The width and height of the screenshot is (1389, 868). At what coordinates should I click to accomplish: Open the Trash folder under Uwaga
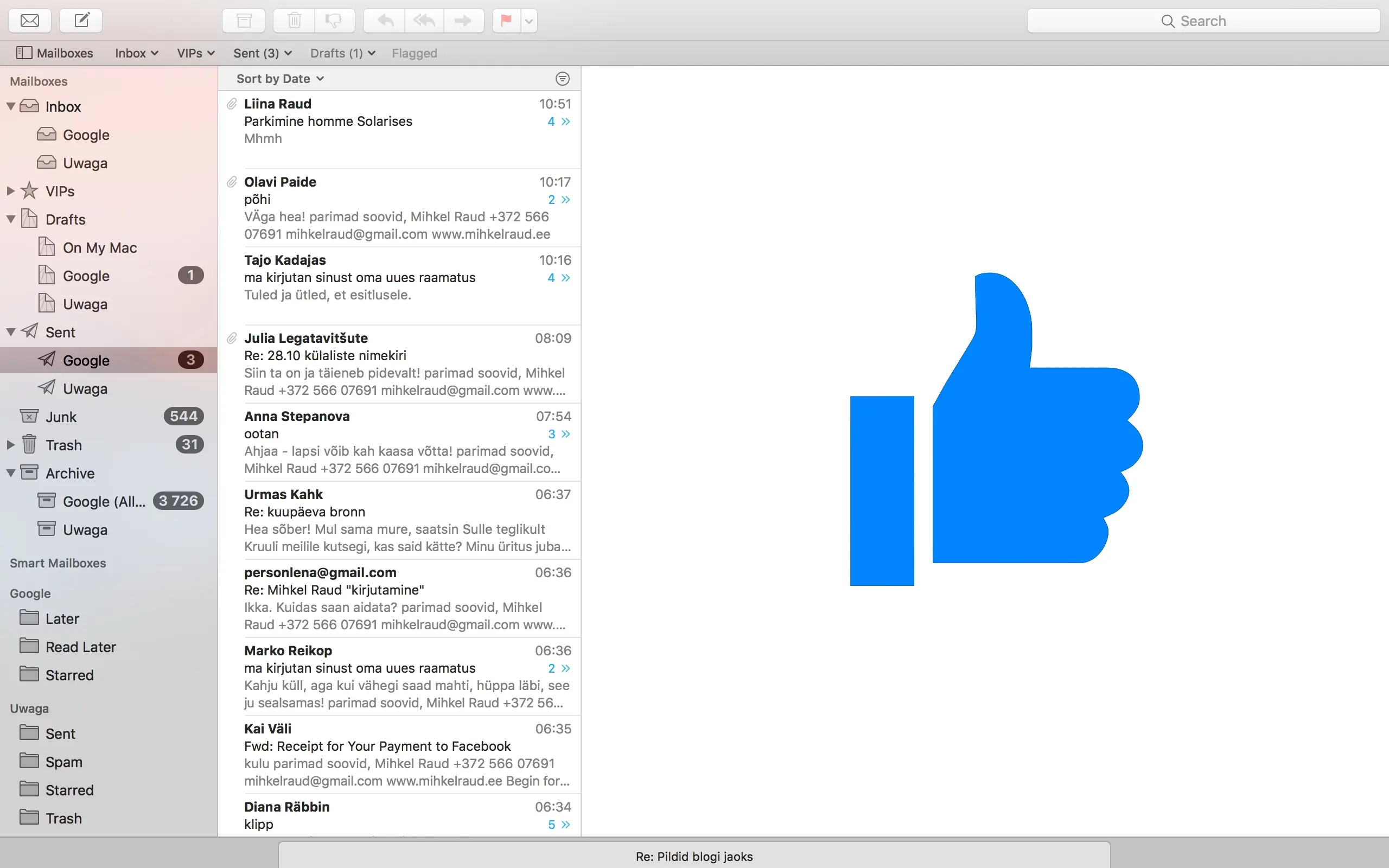[x=109, y=818]
